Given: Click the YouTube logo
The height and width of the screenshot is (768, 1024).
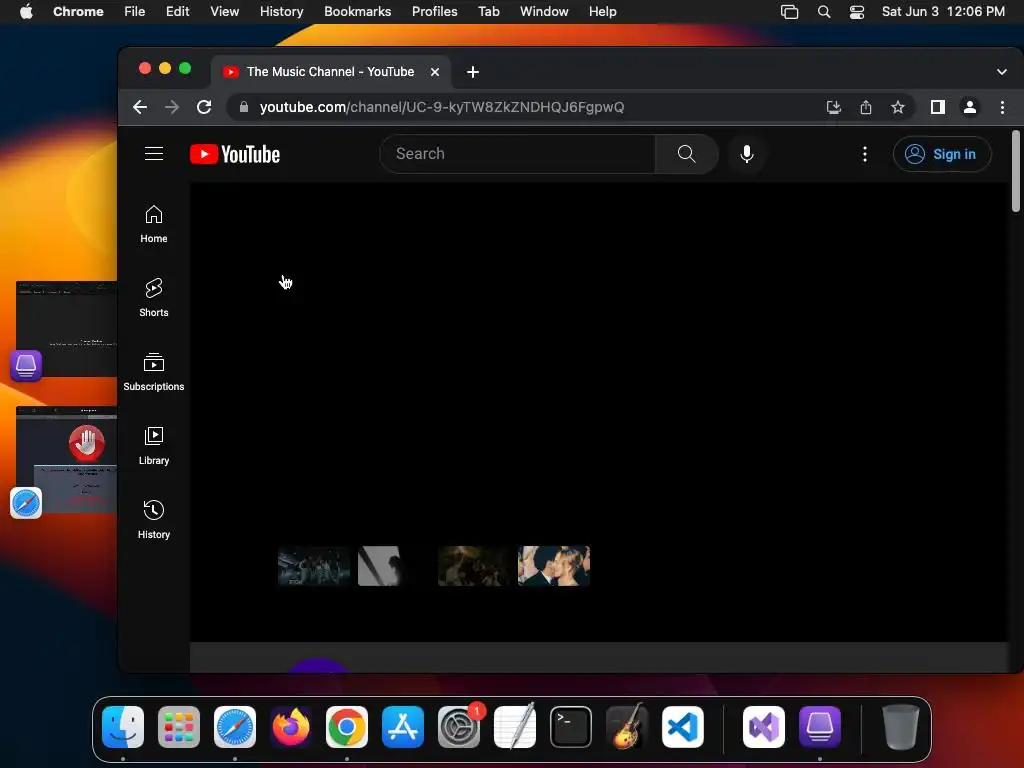Looking at the screenshot, I should [x=235, y=154].
